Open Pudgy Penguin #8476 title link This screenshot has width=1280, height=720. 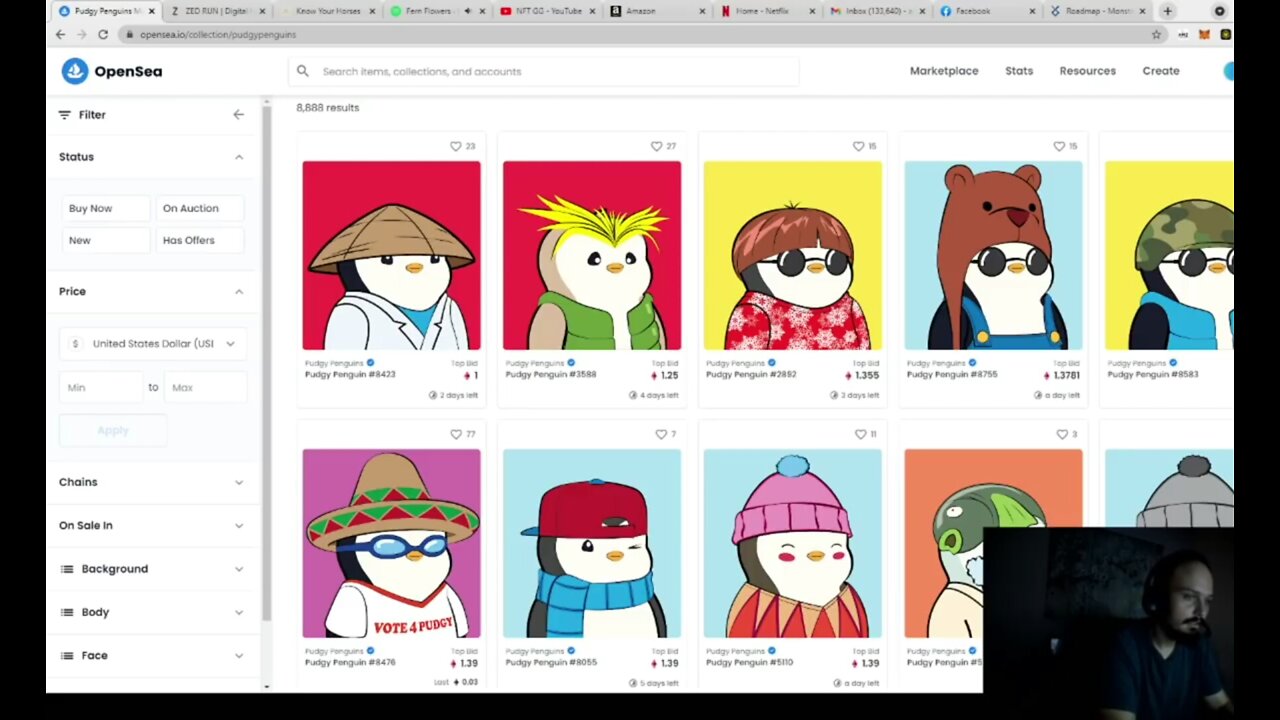(350, 662)
